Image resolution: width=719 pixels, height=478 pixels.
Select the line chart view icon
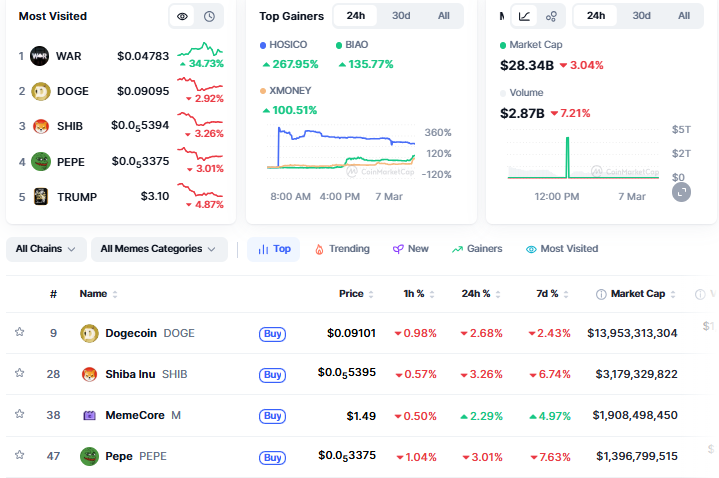coord(525,16)
